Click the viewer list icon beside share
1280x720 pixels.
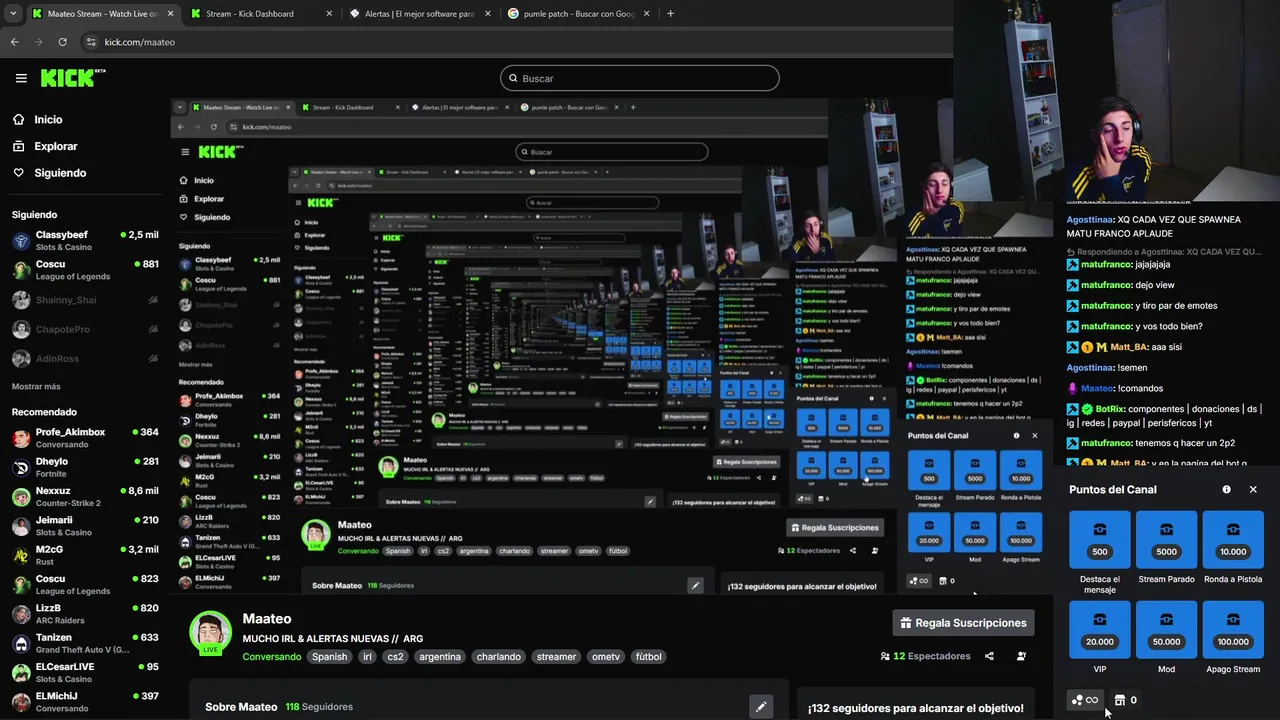point(1021,656)
